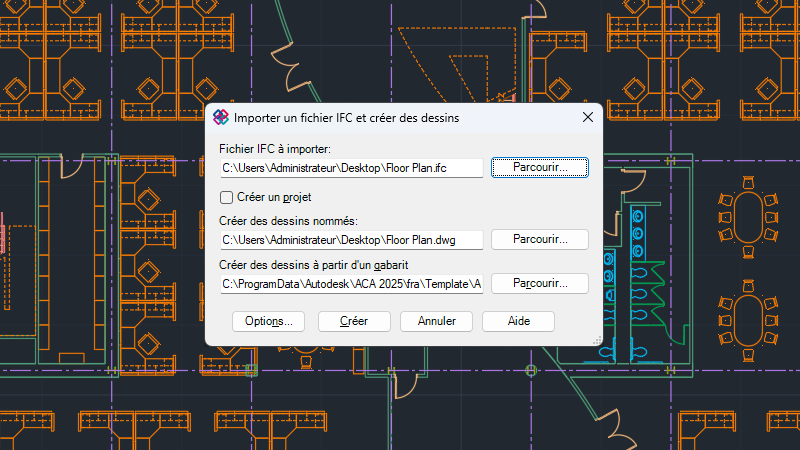
Task: Tick the Créer un projet checkbox
Action: (226, 197)
